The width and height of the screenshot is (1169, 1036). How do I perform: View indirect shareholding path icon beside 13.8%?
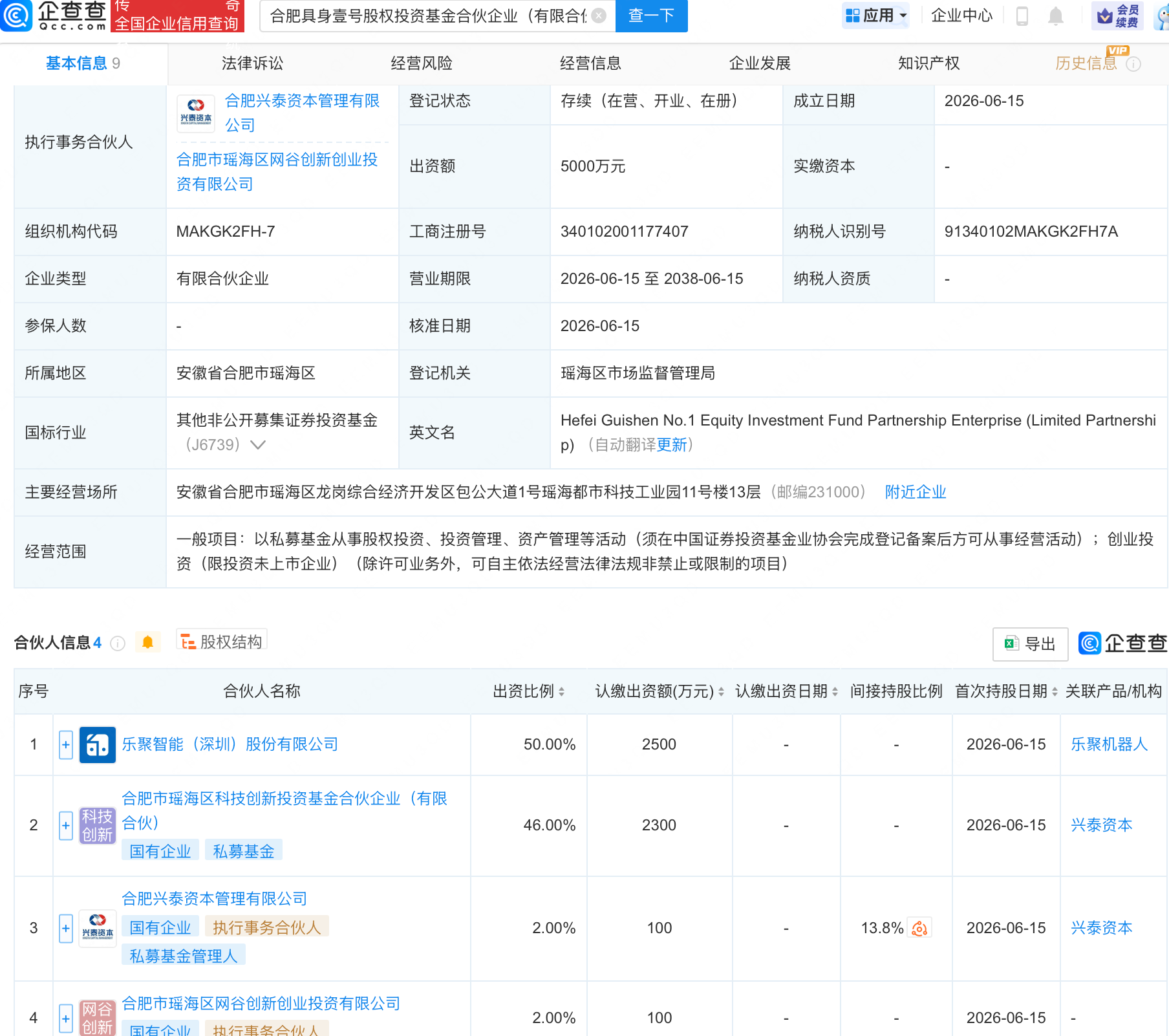point(919,929)
